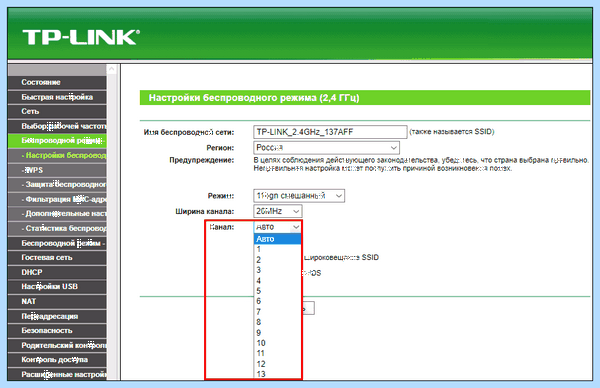Viewport: 600px width, 388px height.
Task: Select Авто in channel list
Action: pyautogui.click(x=278, y=239)
